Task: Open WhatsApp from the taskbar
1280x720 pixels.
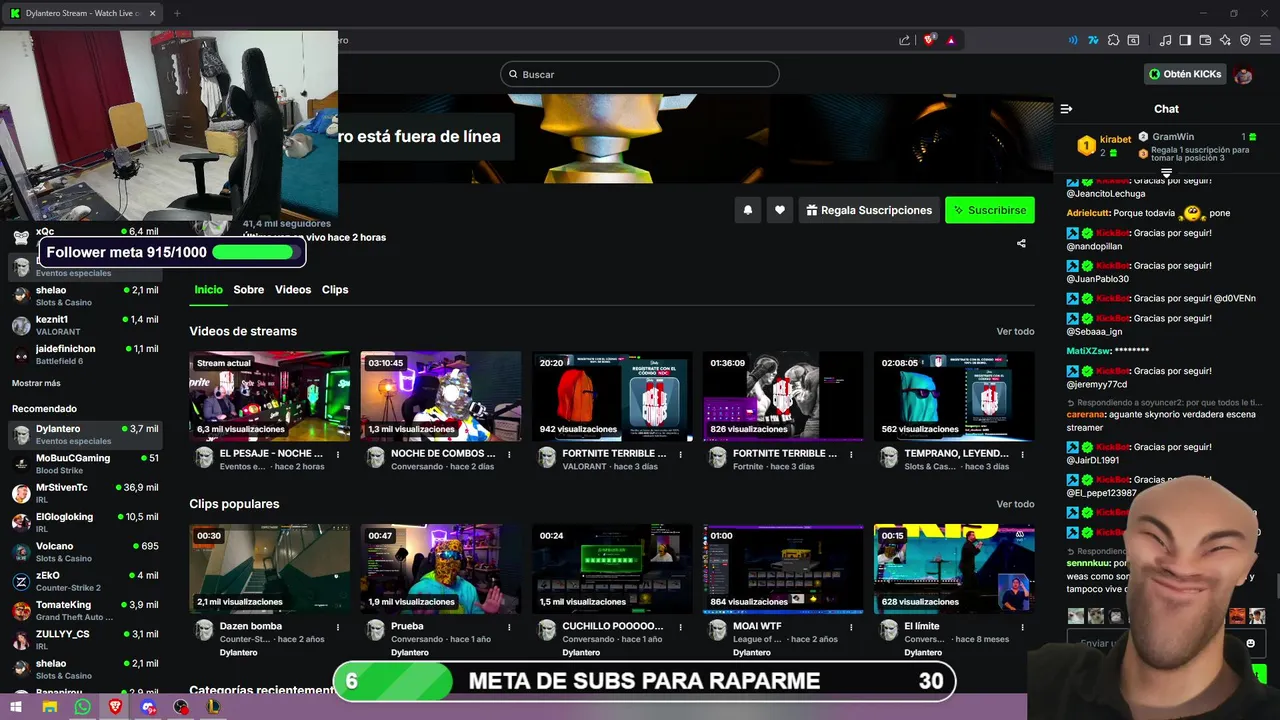Action: click(82, 707)
